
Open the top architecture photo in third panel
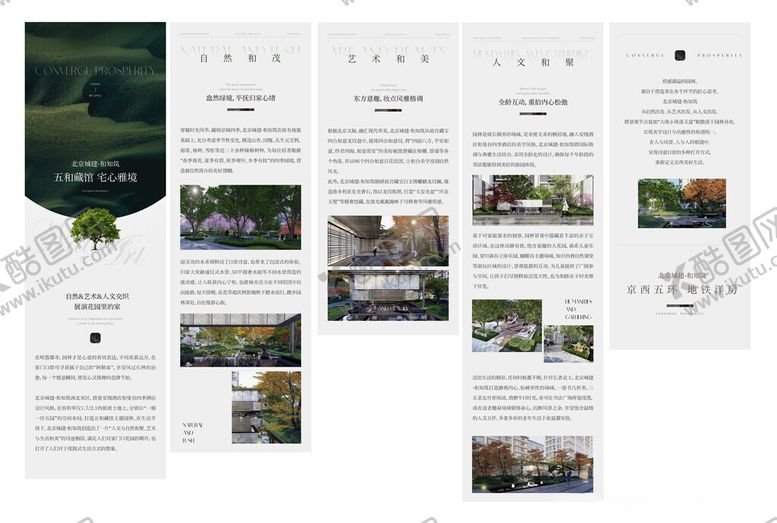point(388,241)
